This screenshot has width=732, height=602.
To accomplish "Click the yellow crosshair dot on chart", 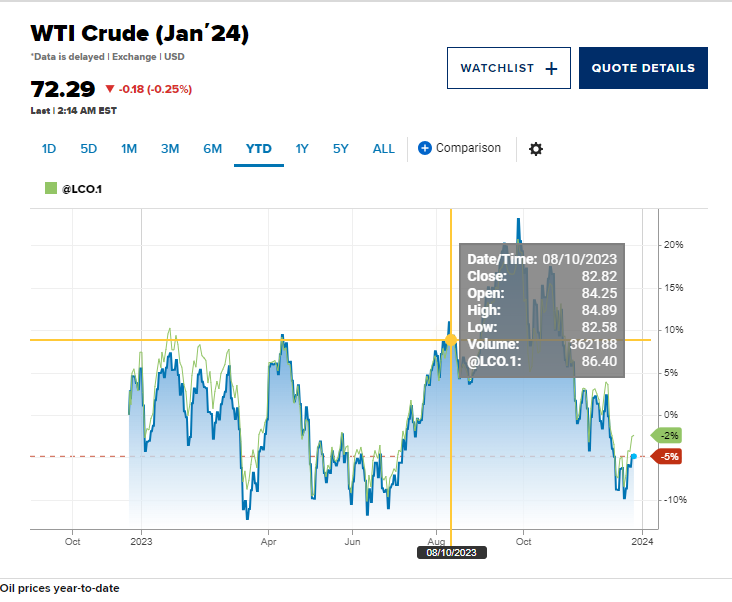I will tap(451, 340).
